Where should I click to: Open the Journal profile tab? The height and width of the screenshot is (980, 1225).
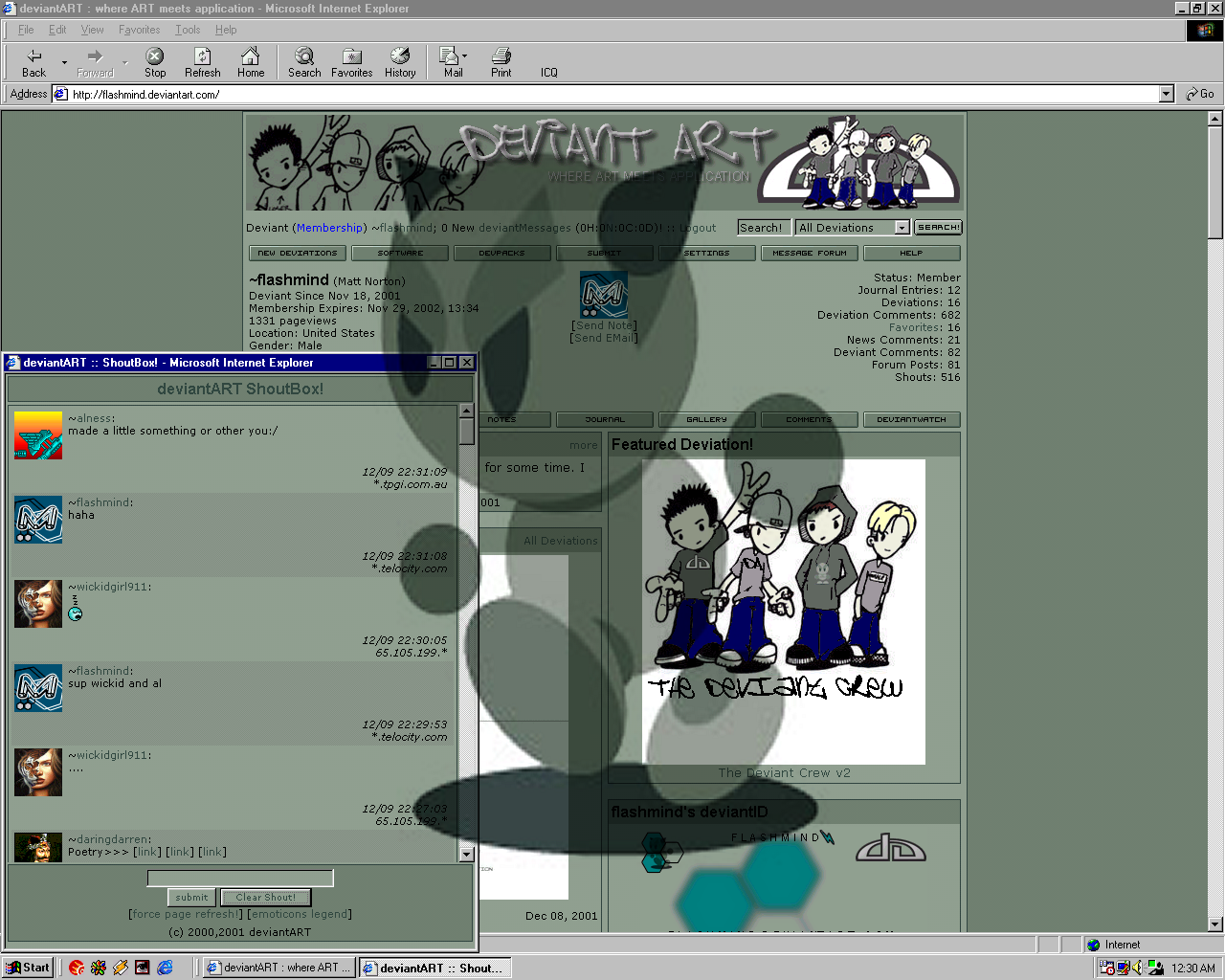pyautogui.click(x=605, y=419)
